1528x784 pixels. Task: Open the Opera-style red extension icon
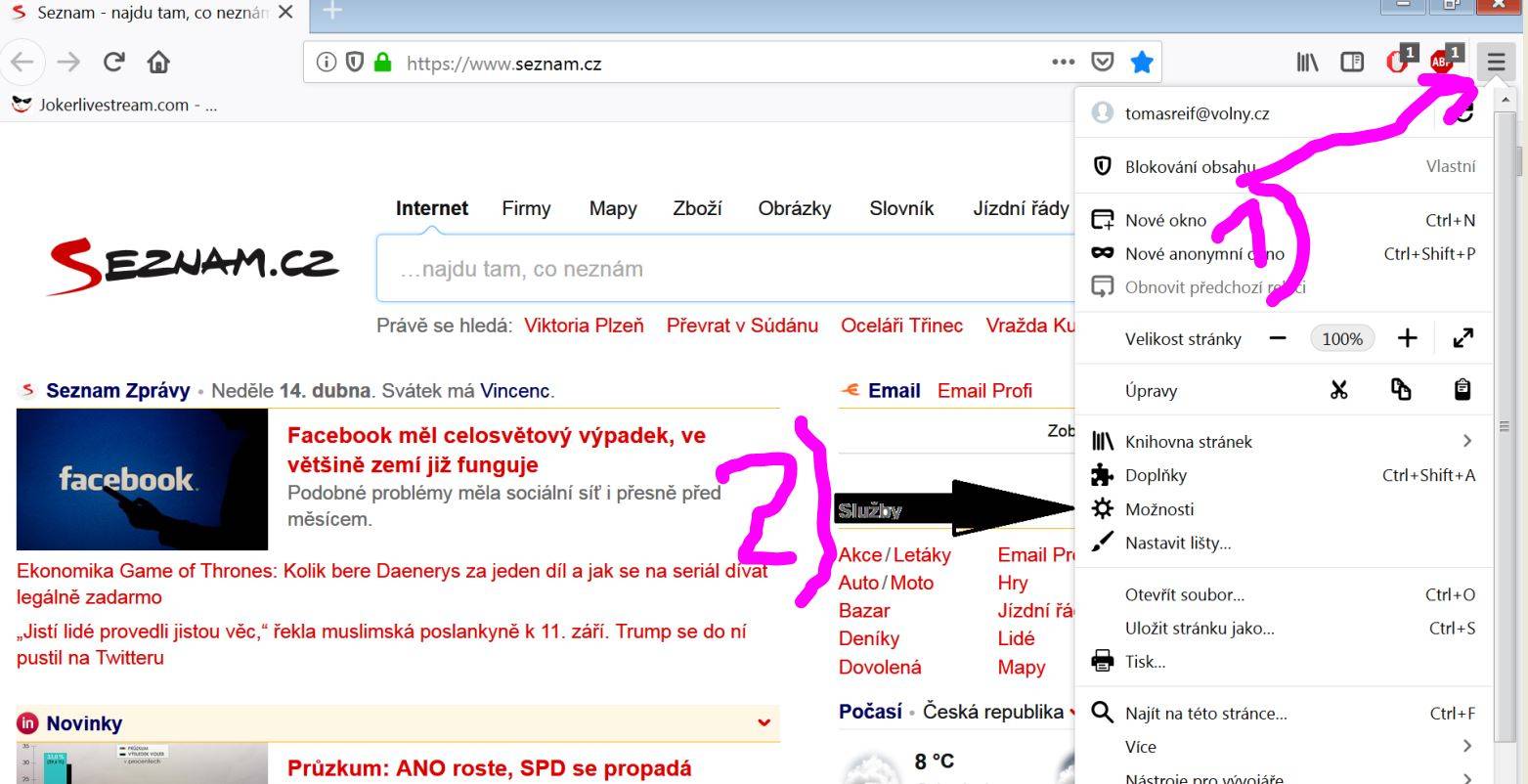pos(1399,62)
